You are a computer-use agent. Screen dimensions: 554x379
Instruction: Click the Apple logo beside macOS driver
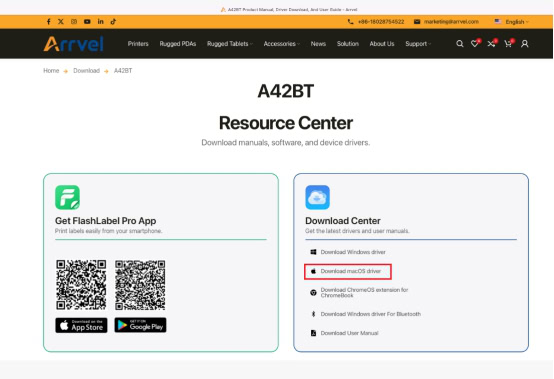click(x=313, y=271)
